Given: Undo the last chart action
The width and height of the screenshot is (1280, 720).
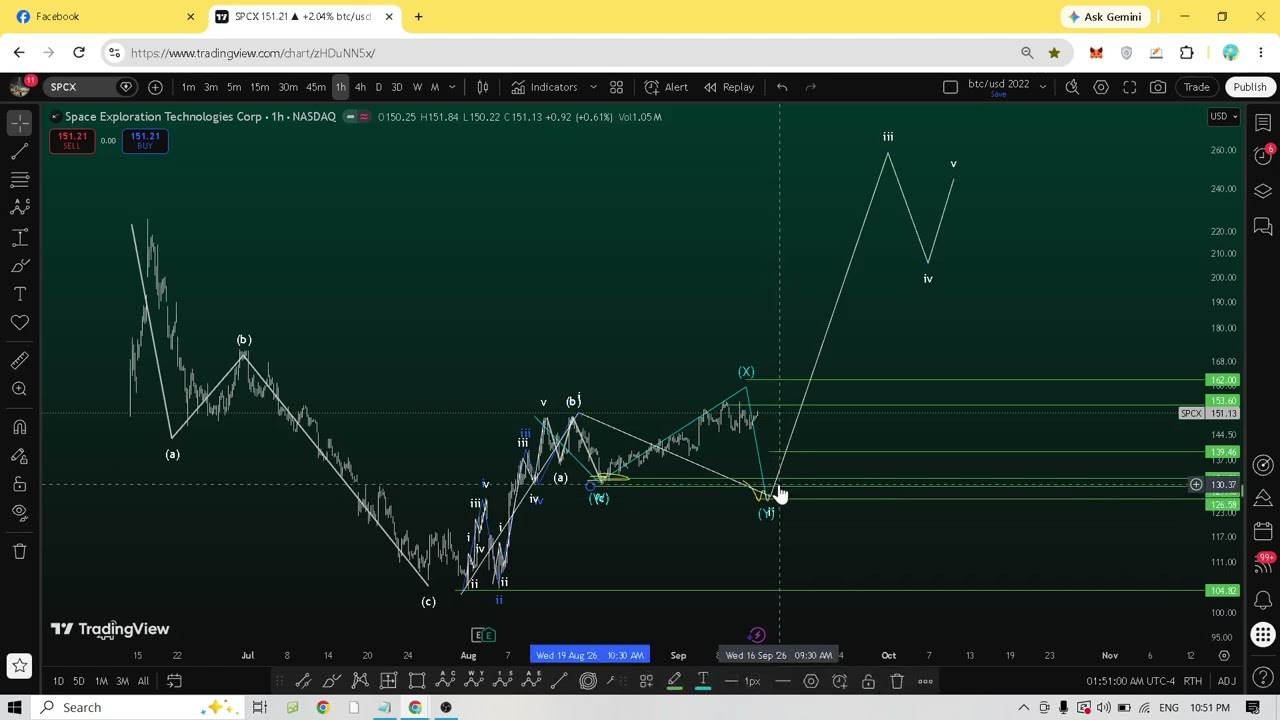Looking at the screenshot, I should (782, 87).
